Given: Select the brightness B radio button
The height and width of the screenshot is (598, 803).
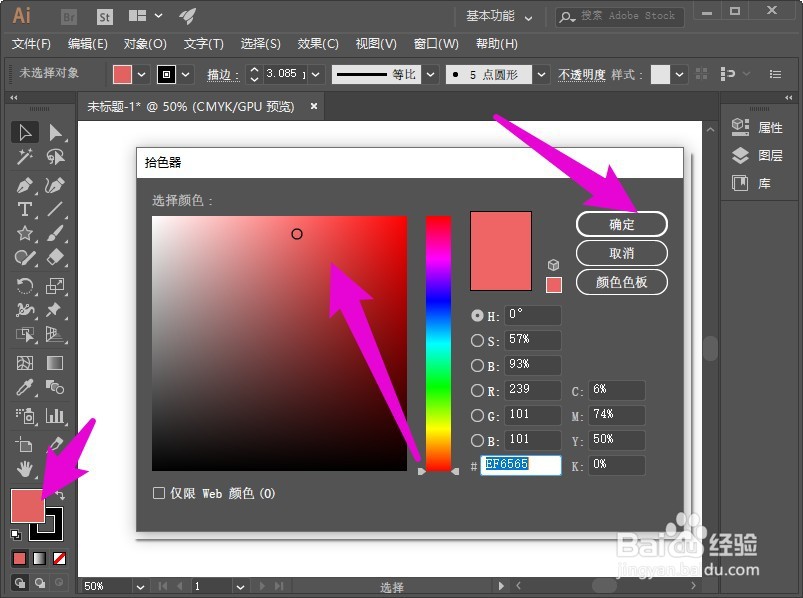Looking at the screenshot, I should point(477,365).
